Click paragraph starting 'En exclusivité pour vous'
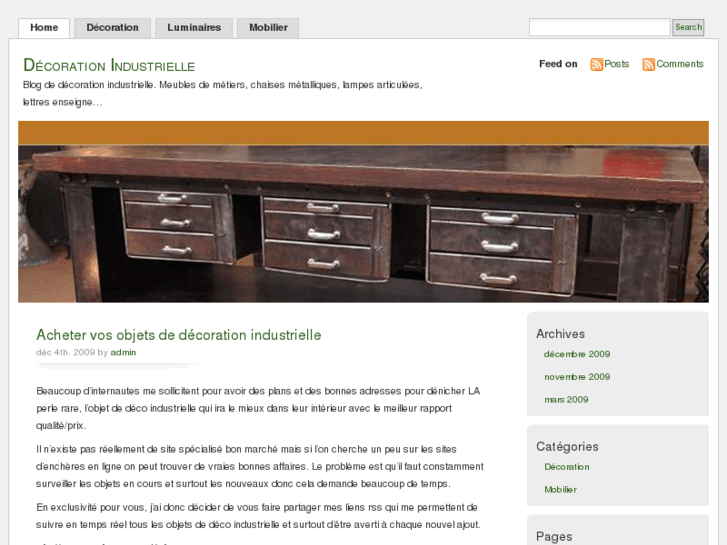 (x=258, y=516)
